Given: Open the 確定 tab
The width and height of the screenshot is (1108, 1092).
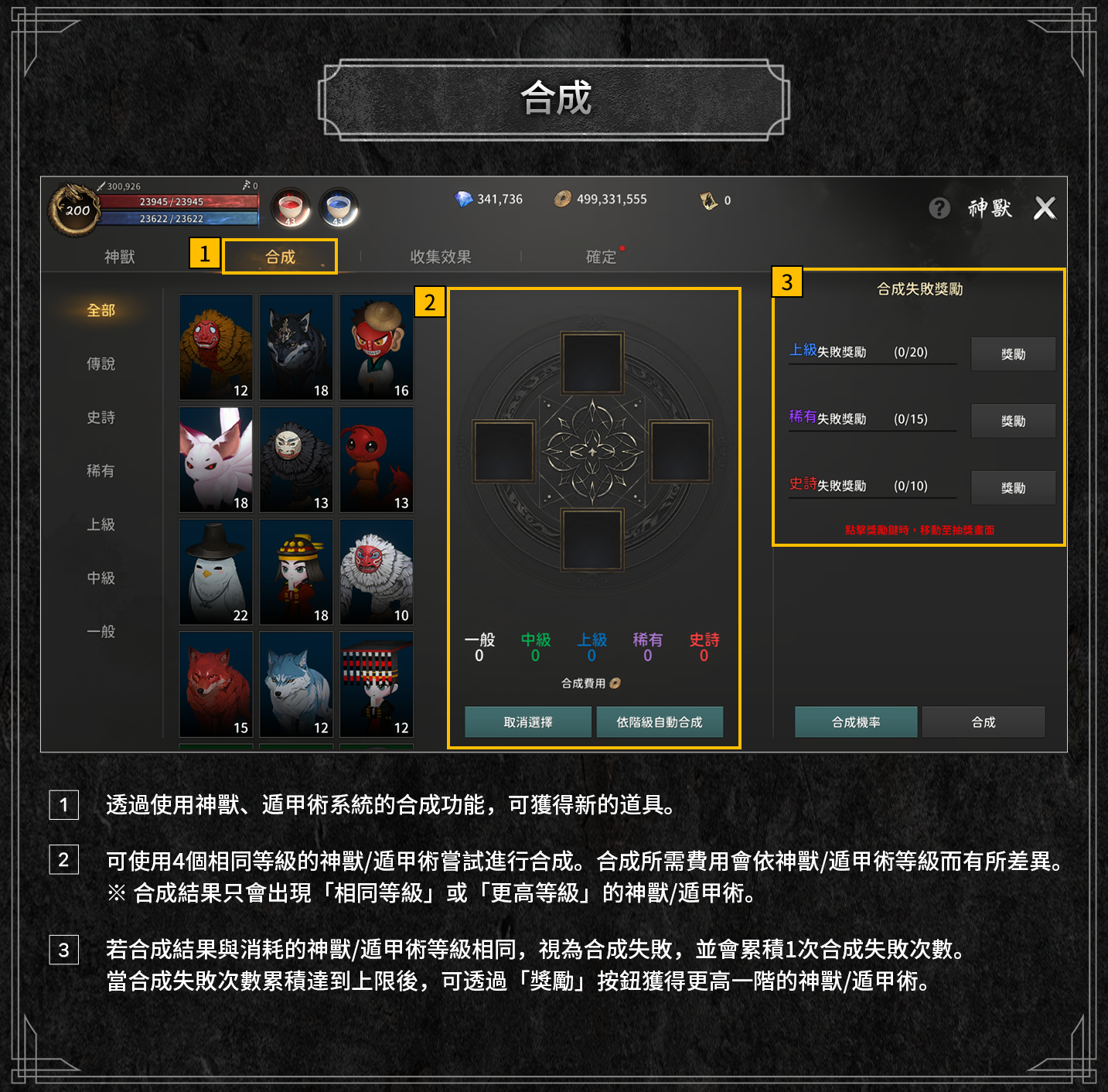Looking at the screenshot, I should click(602, 257).
